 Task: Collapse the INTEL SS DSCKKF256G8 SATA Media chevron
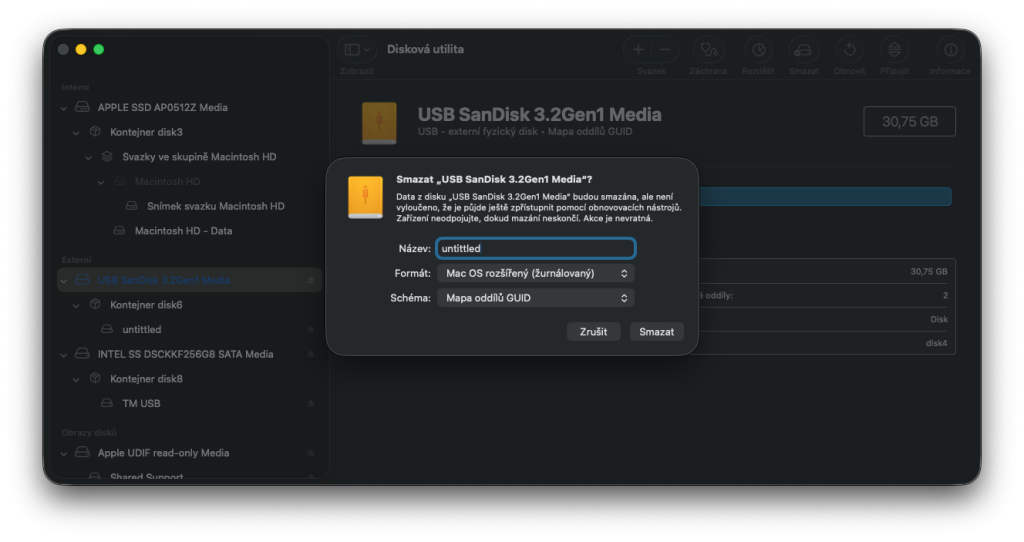pyautogui.click(x=65, y=354)
